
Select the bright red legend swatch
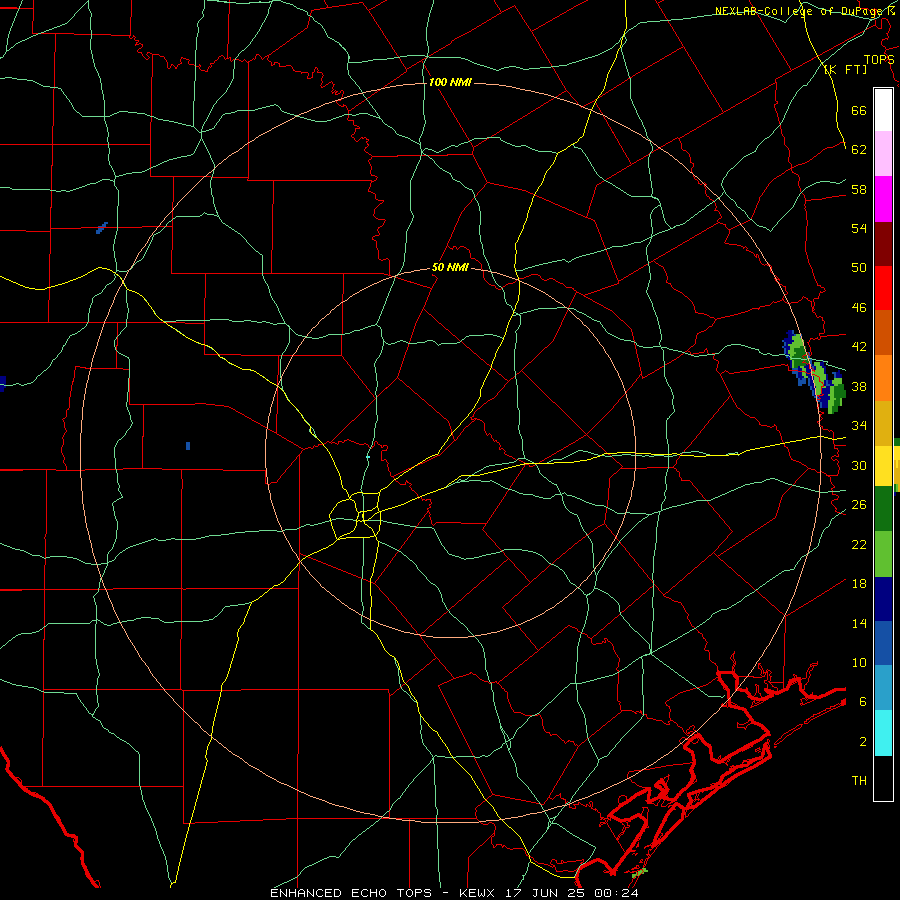click(x=883, y=288)
